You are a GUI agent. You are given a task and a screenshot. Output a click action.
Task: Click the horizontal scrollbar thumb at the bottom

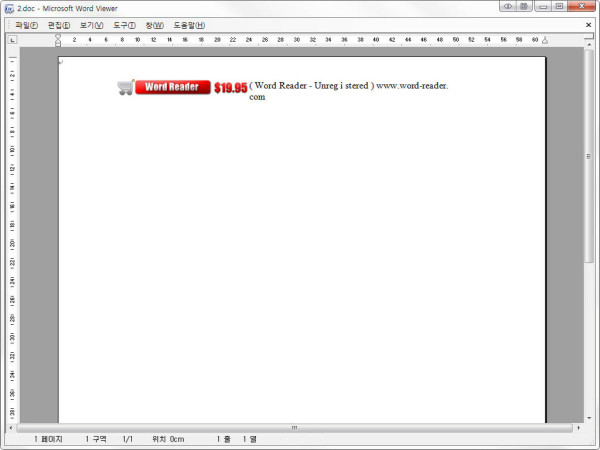pos(294,427)
